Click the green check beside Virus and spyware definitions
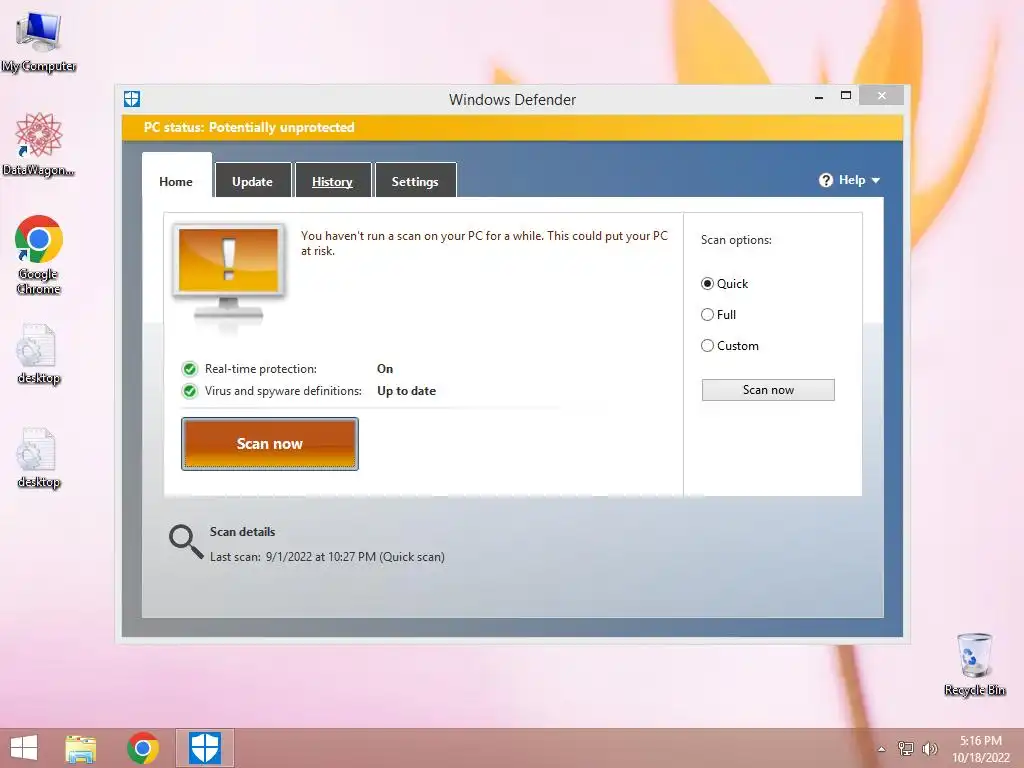Screen dimensions: 1024x768 pyautogui.click(x=189, y=391)
